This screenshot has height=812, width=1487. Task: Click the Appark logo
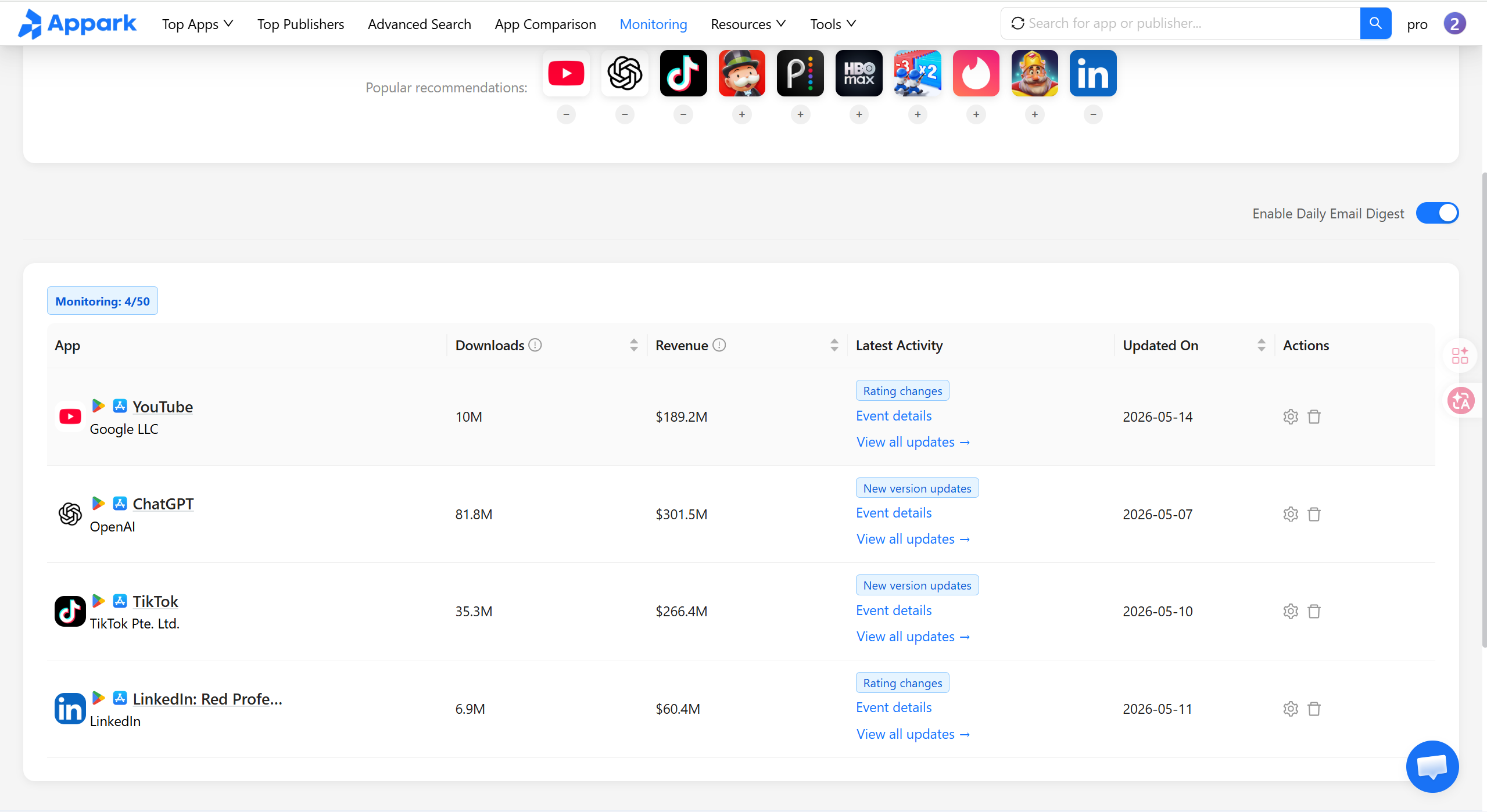click(77, 24)
